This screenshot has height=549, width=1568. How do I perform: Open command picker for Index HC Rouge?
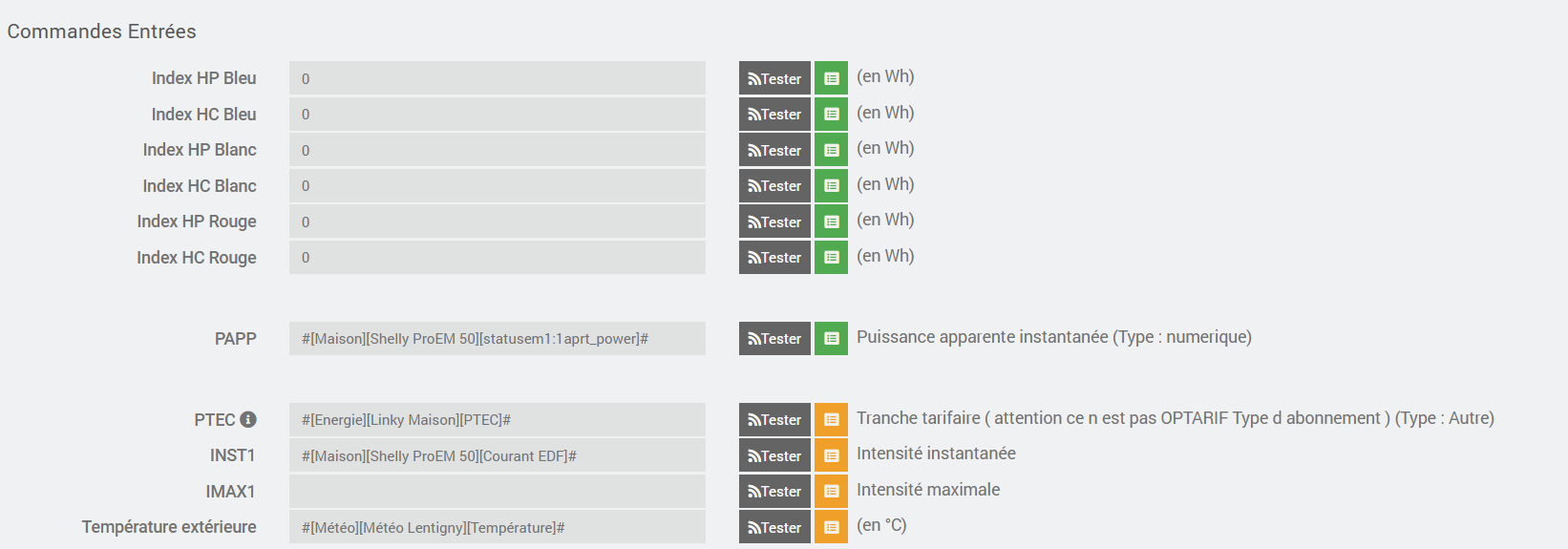[831, 257]
